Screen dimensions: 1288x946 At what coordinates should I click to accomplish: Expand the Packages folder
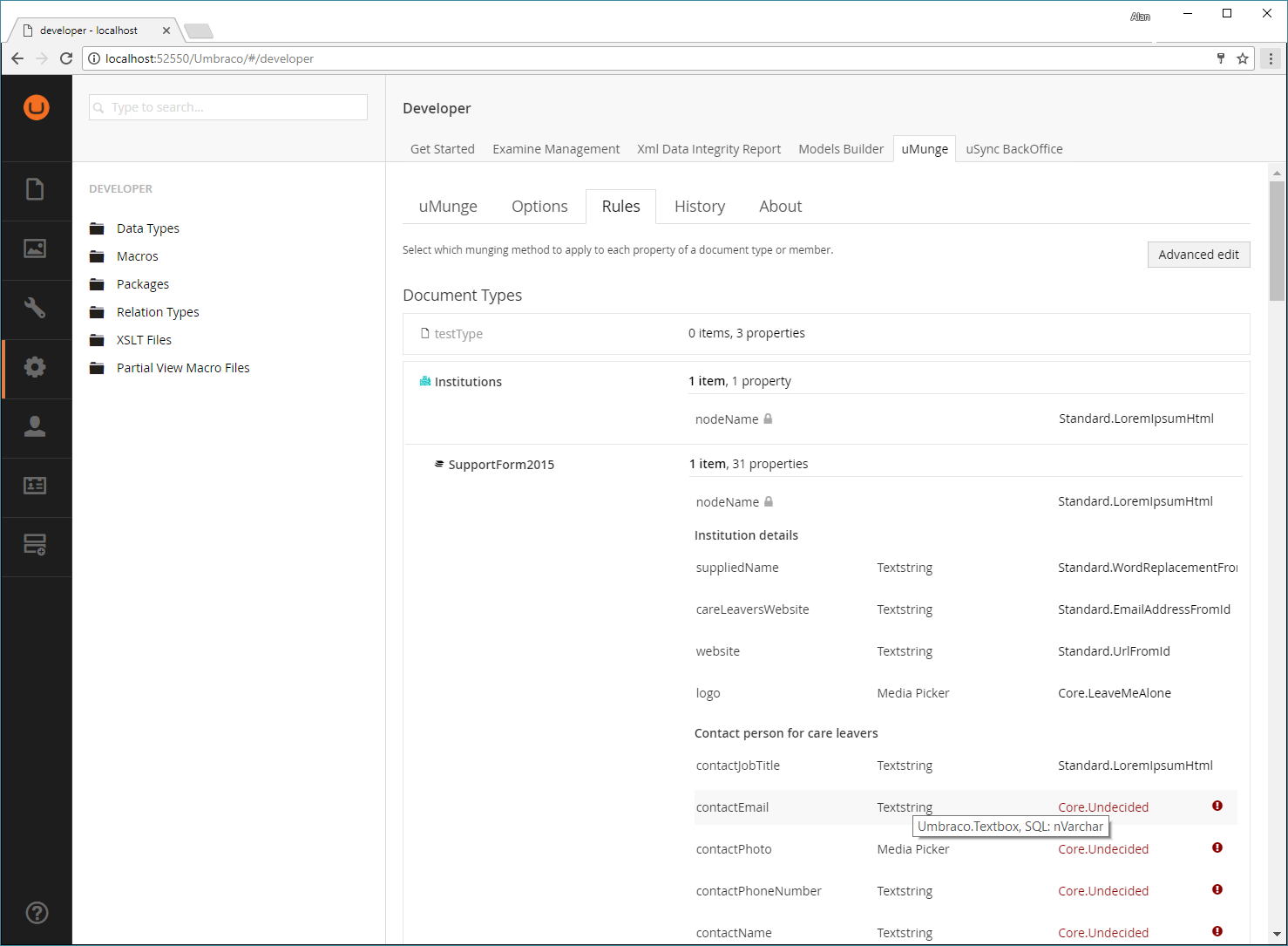130,284
